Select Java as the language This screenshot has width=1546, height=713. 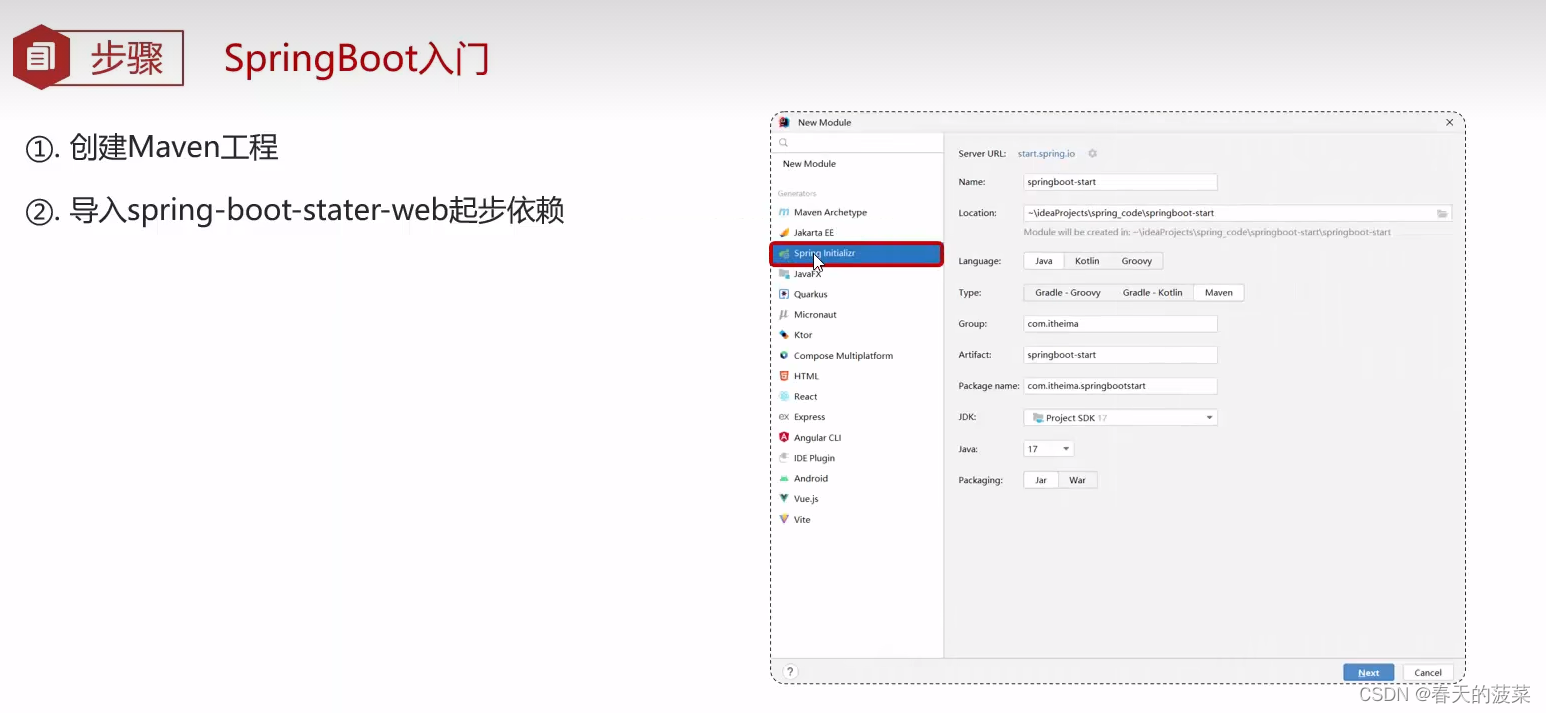coord(1043,261)
